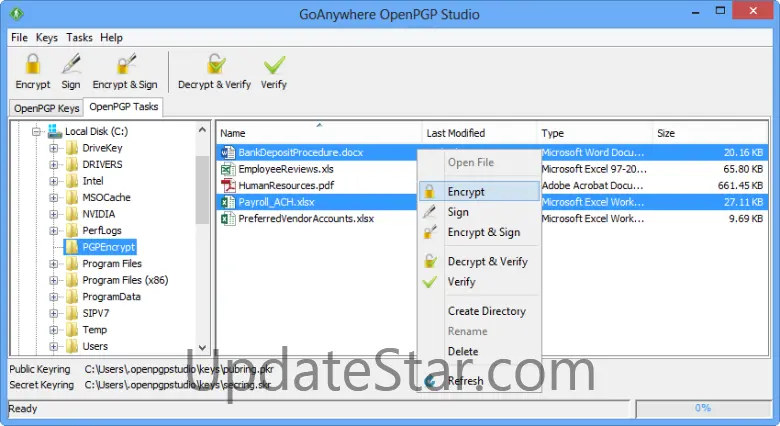Sort files by the Name column header
This screenshot has width=780, height=426.
(x=319, y=133)
